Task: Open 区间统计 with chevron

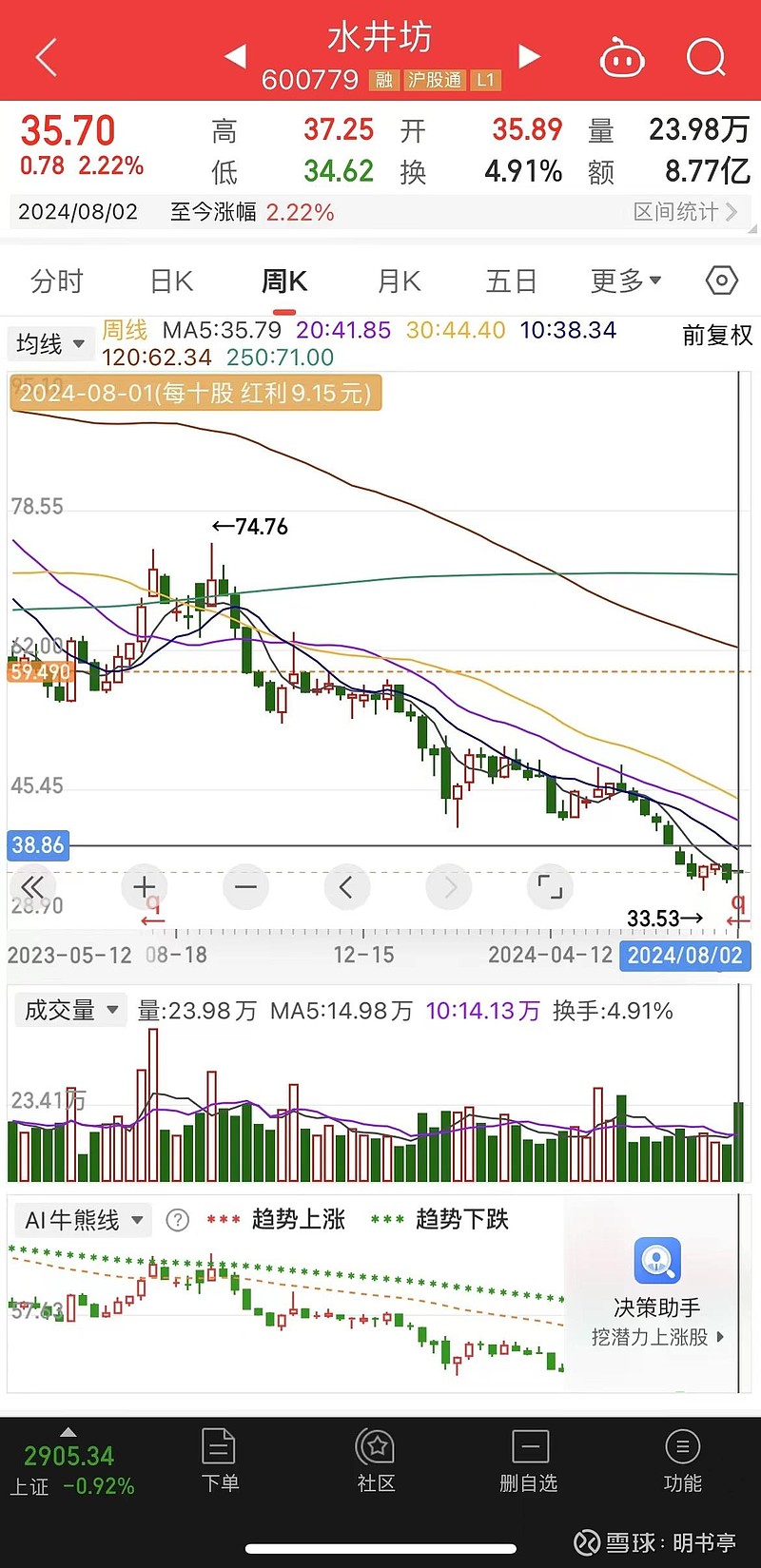Action: pos(685,211)
